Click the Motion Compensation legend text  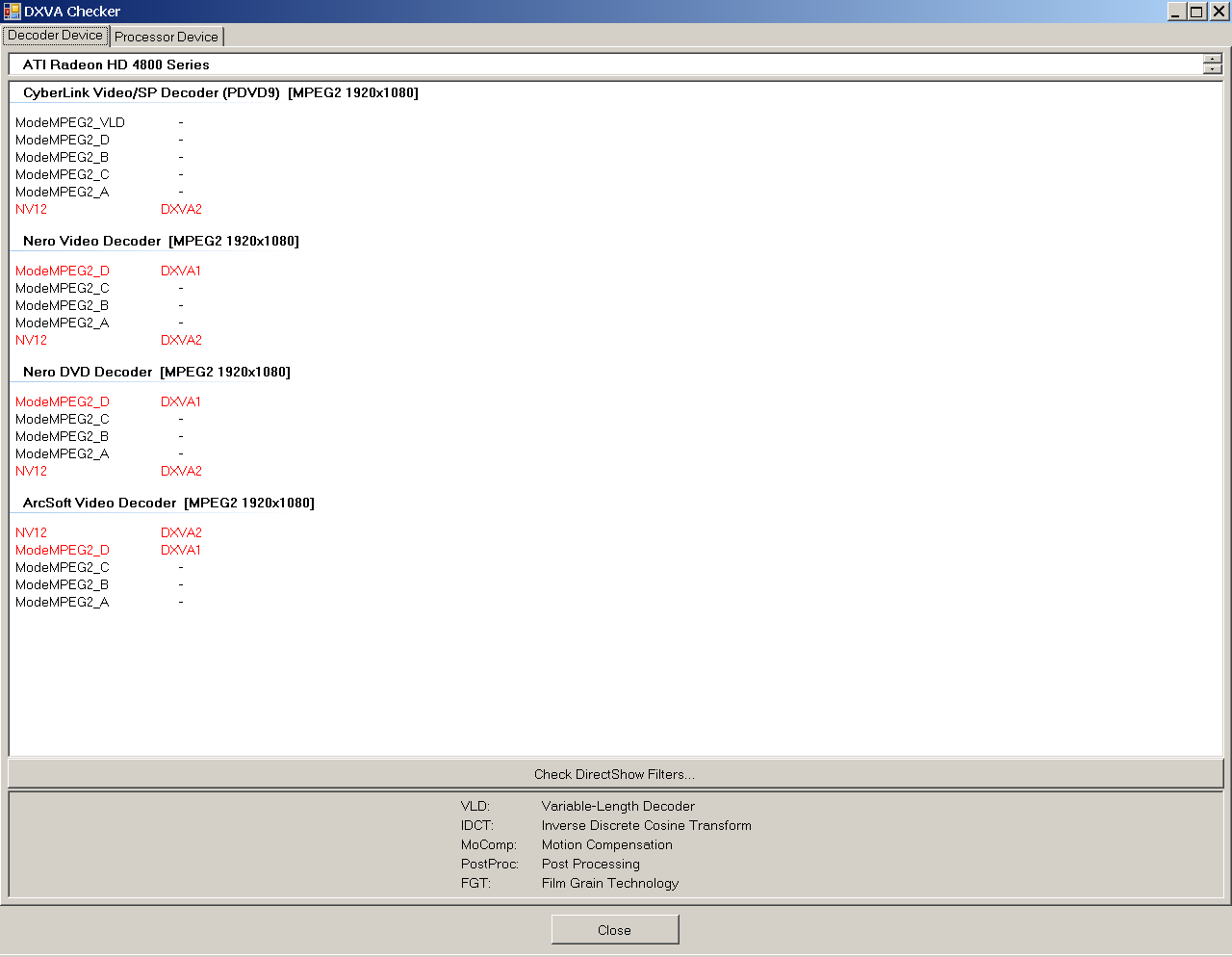[x=607, y=845]
